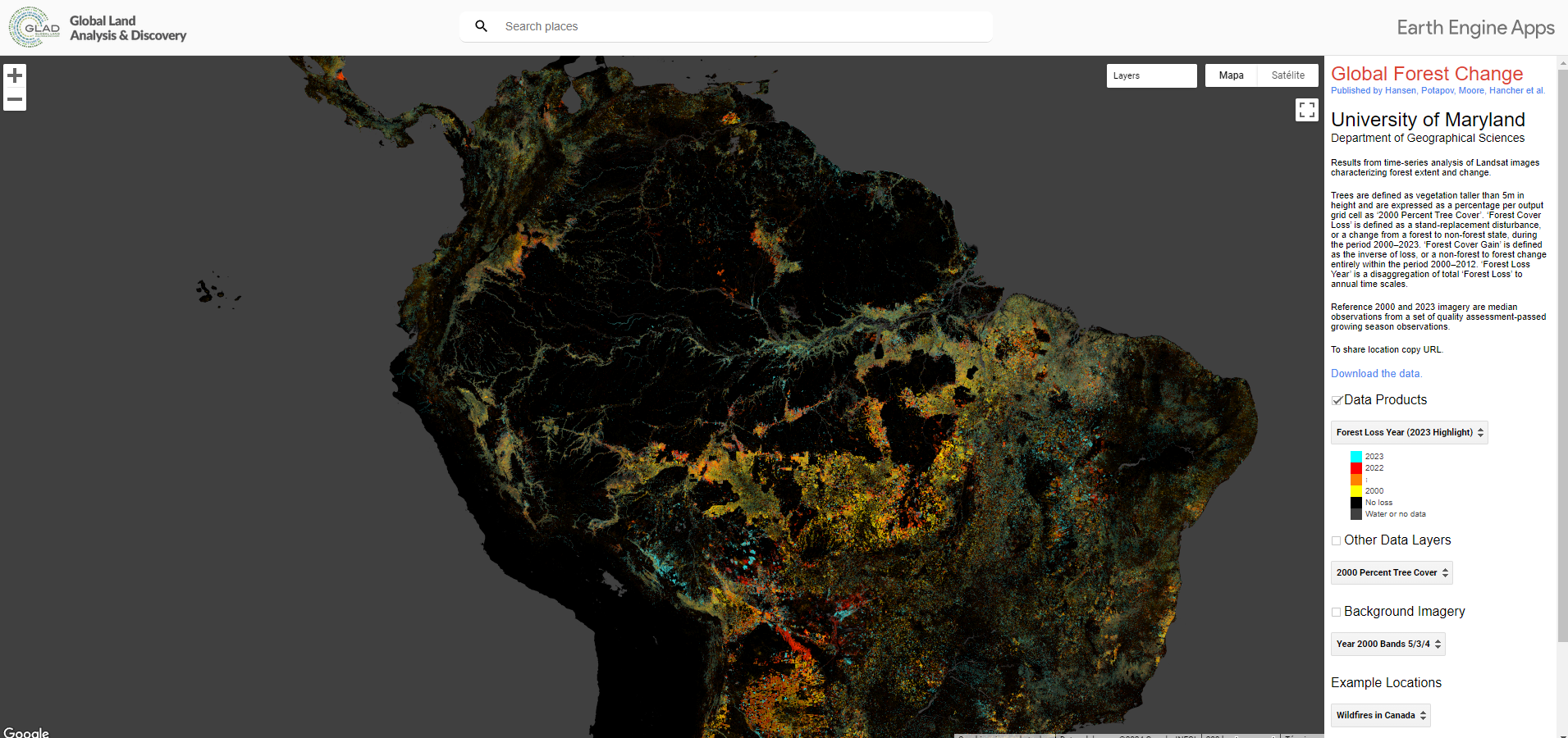The image size is (1568, 738).
Task: Click University of Maryland heading
Action: tap(1428, 120)
